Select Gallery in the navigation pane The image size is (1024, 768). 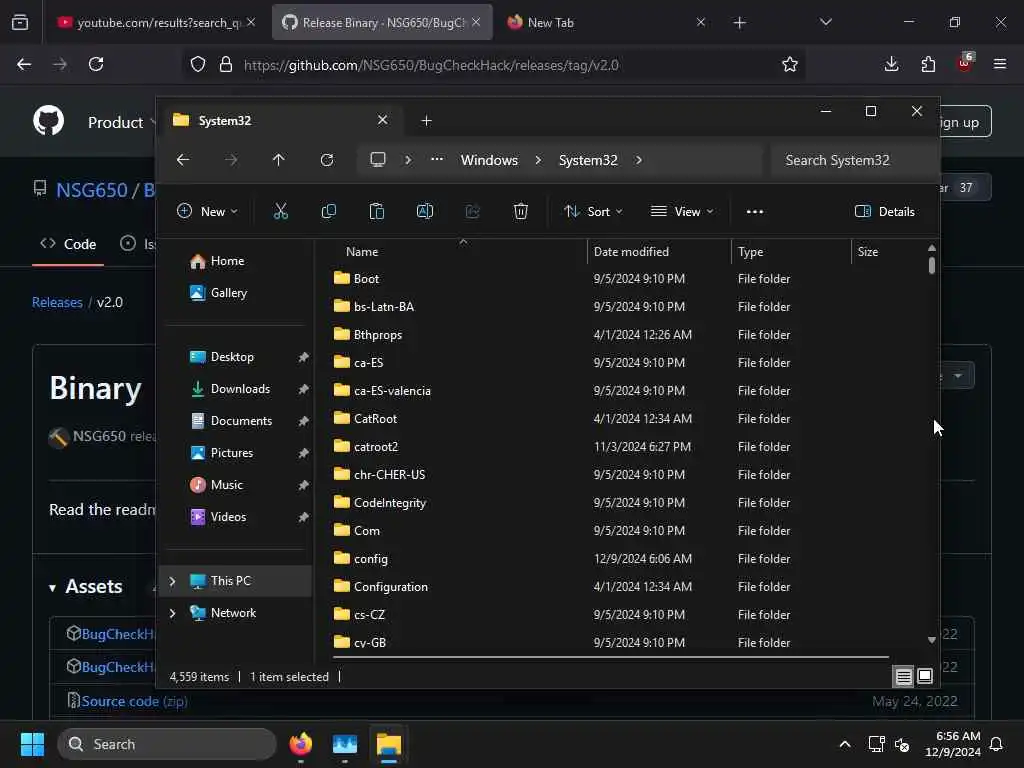coord(229,293)
